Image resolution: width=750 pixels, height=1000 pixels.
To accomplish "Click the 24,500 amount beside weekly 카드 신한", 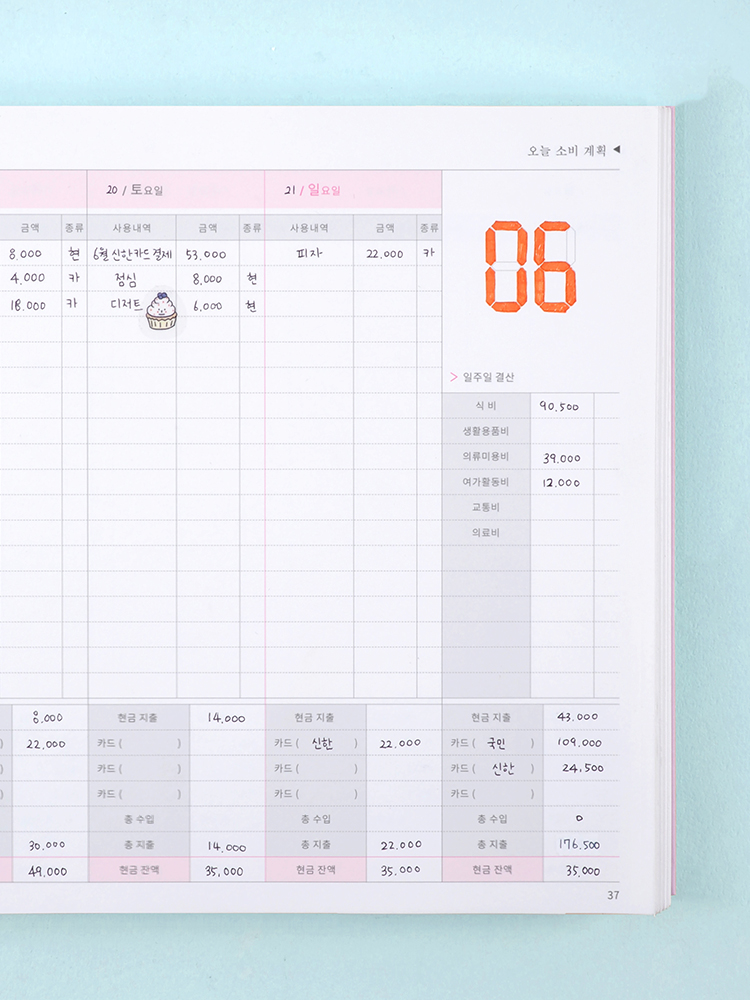I will 583,768.
